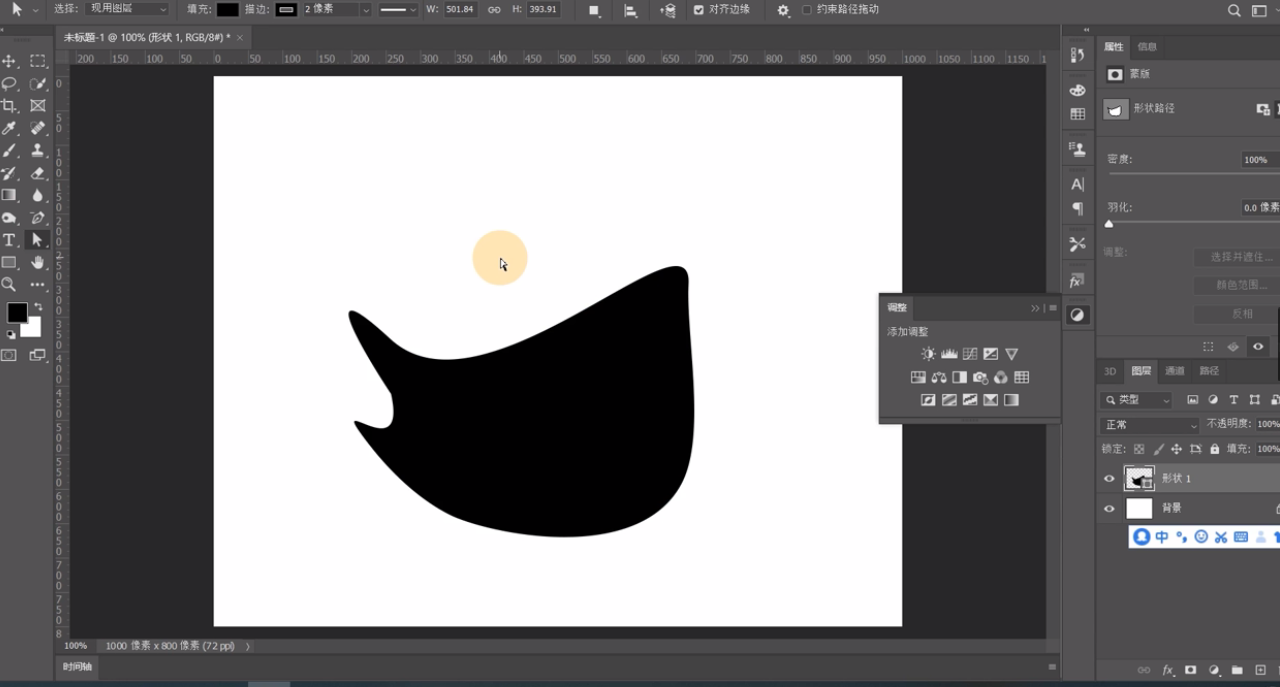The width and height of the screenshot is (1280, 687).
Task: Toggle lock all padlock icon
Action: coord(1214,450)
